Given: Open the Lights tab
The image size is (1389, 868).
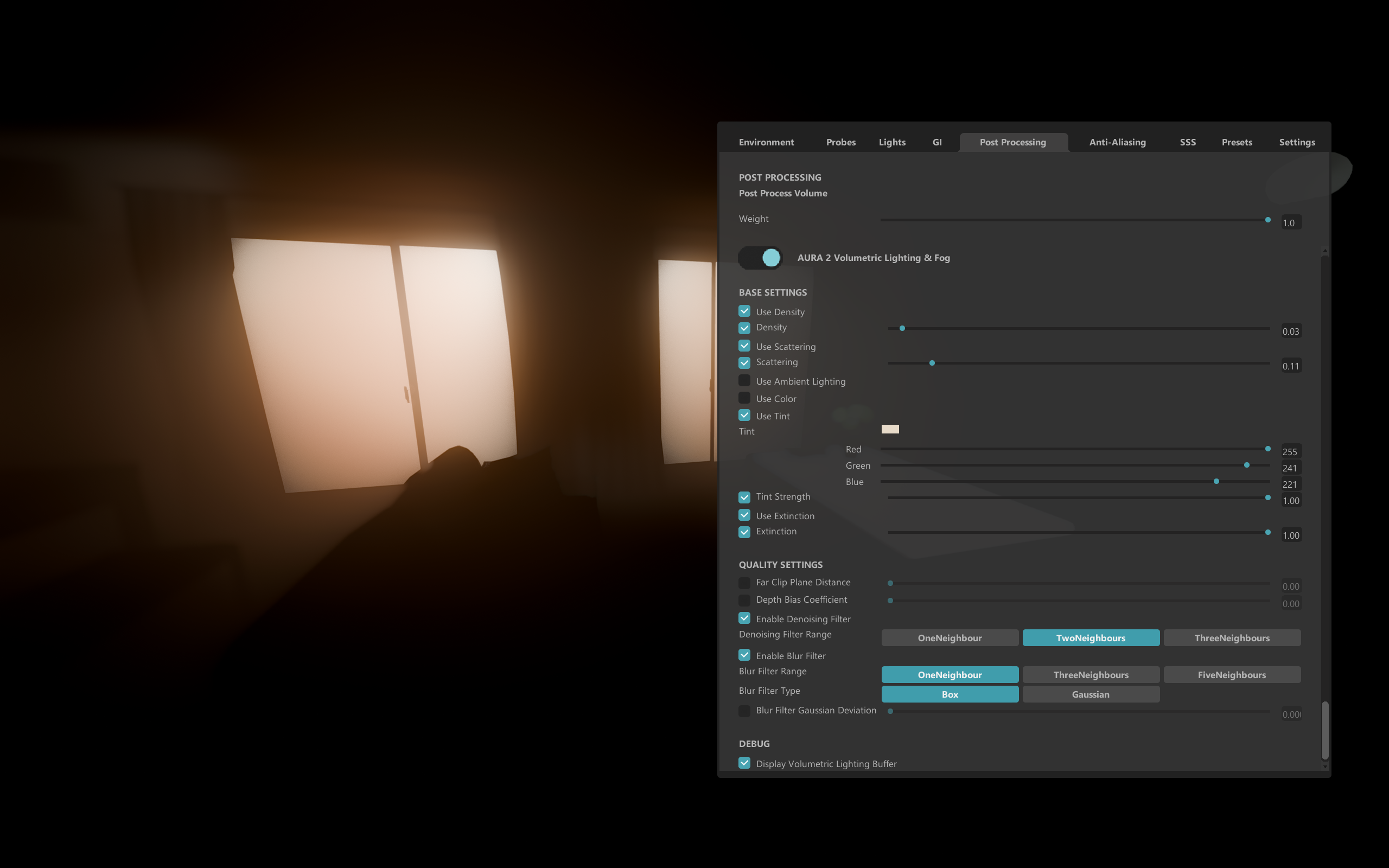Looking at the screenshot, I should [x=892, y=142].
